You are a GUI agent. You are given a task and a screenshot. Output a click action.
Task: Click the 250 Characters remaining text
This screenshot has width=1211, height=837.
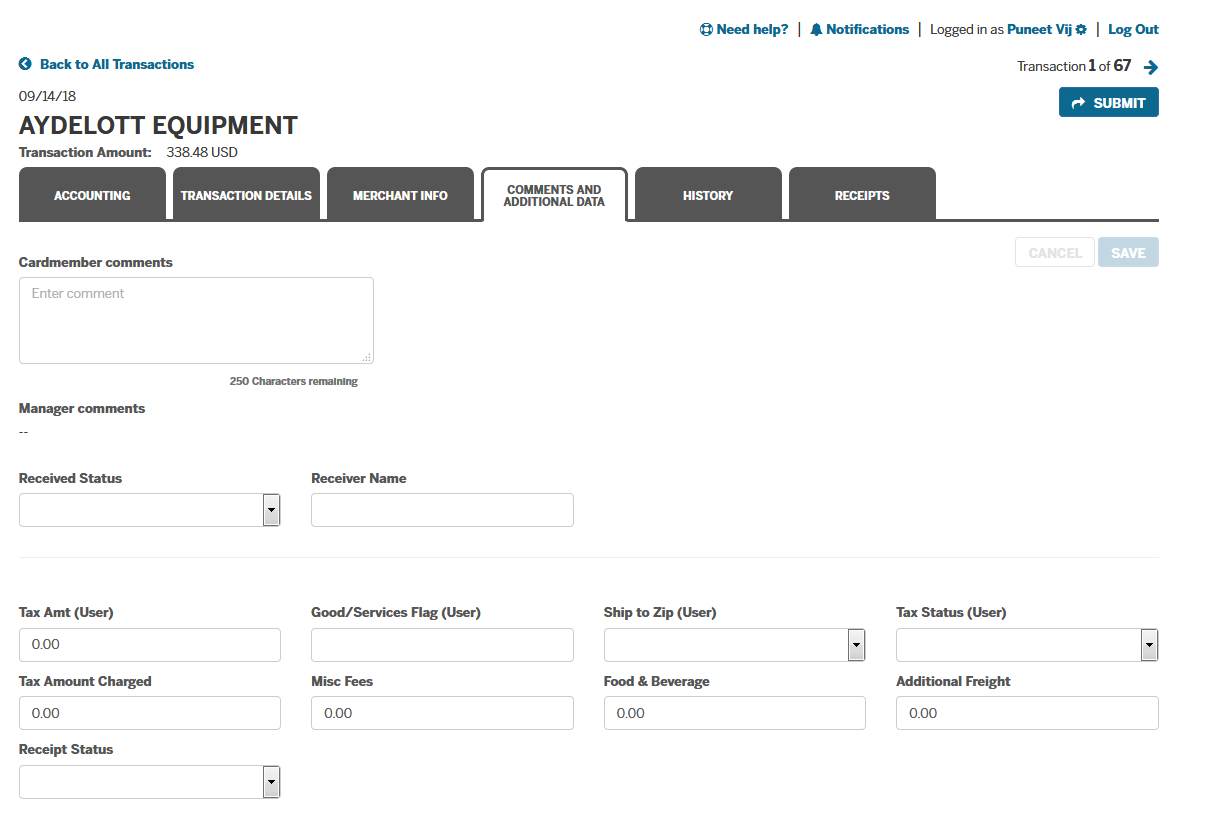click(x=293, y=381)
